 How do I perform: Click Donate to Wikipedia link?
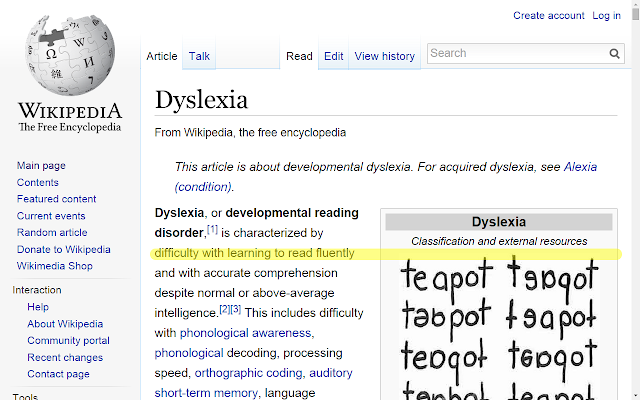tap(64, 249)
